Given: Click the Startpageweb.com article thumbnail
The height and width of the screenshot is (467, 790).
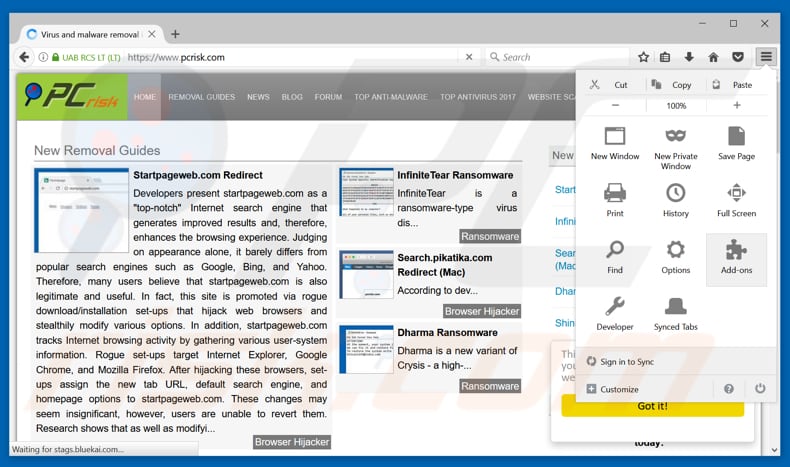Looking at the screenshot, I should [x=82, y=211].
